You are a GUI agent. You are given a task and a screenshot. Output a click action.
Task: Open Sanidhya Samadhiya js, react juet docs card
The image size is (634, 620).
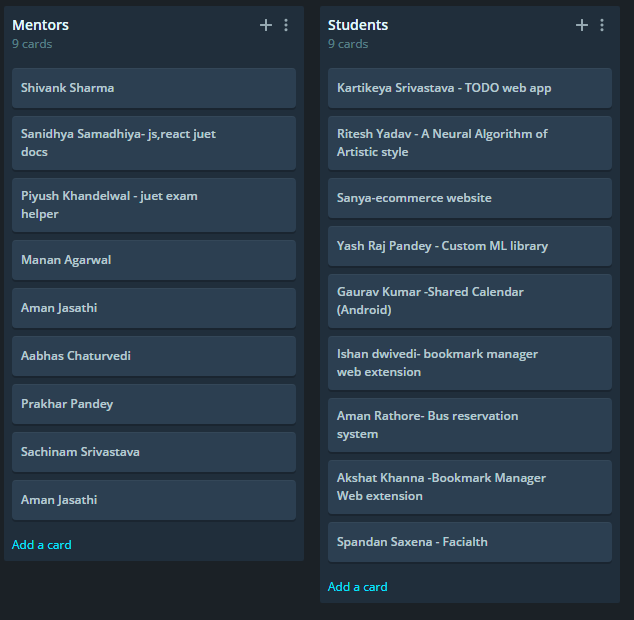pos(154,143)
